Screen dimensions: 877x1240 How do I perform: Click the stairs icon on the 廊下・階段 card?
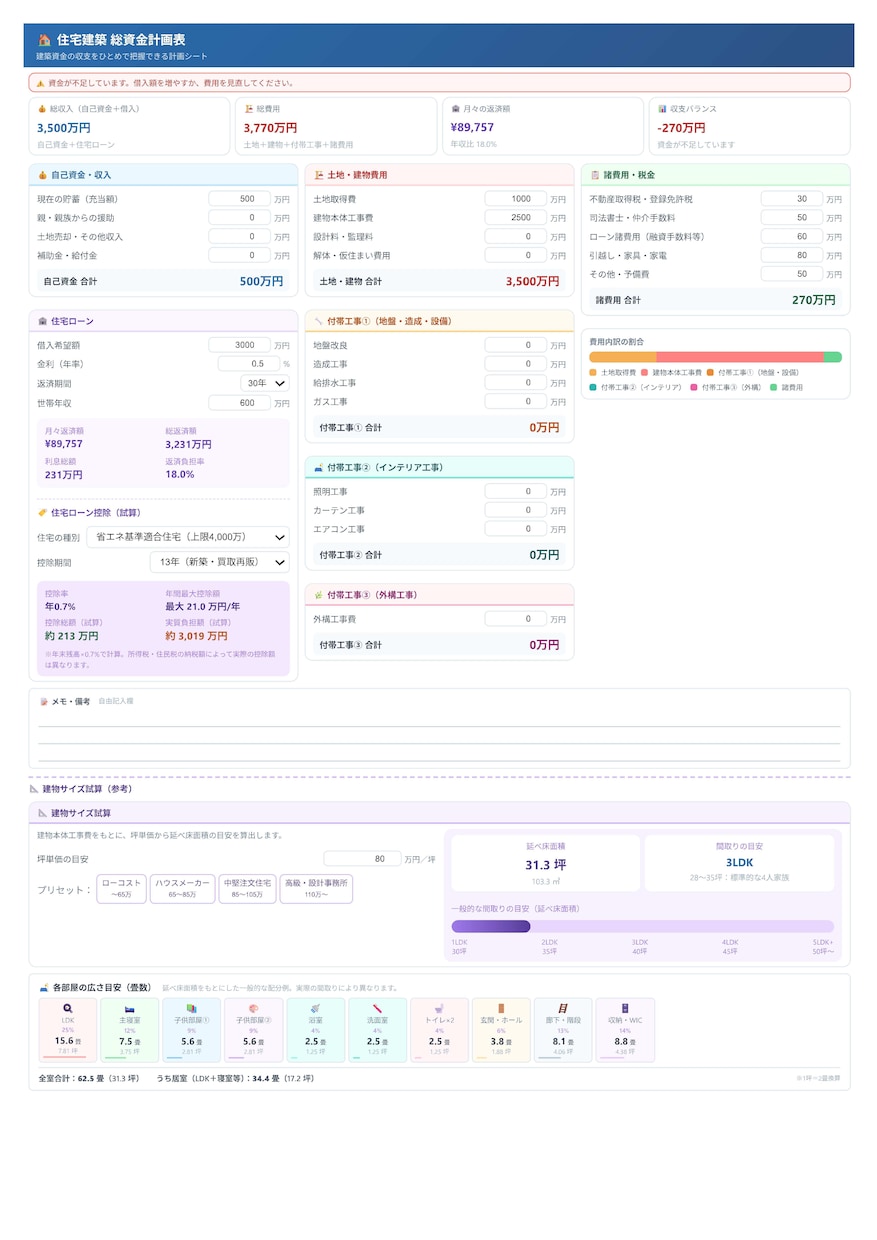563,1009
